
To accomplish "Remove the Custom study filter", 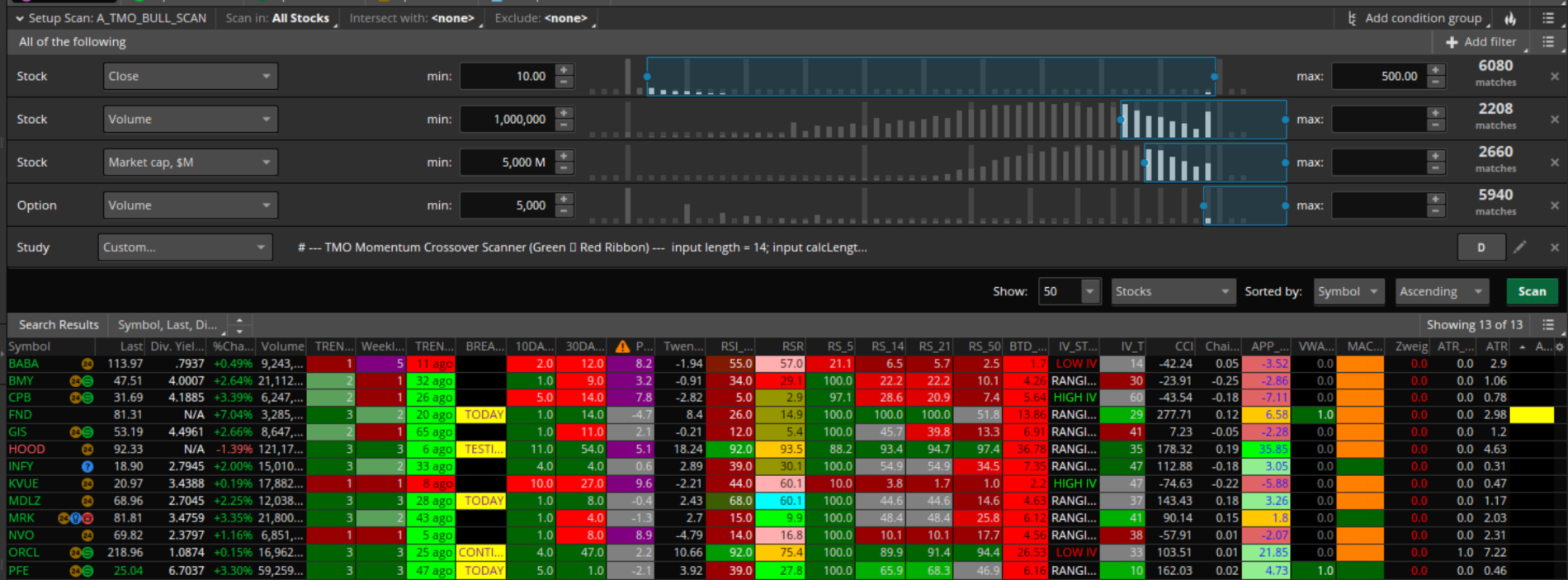I will coord(1555,248).
